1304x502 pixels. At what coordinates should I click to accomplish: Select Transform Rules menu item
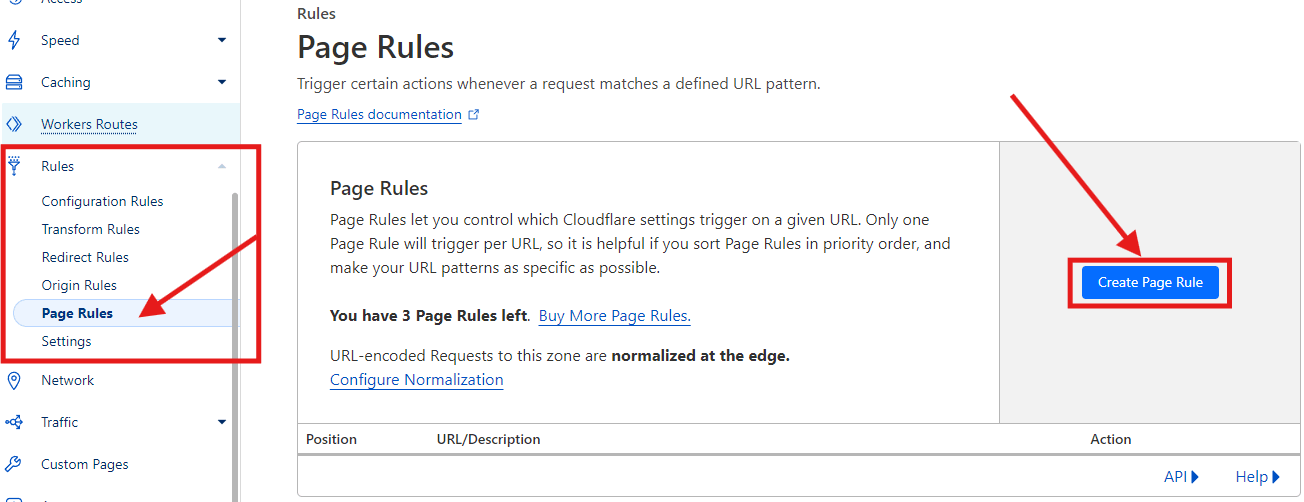coord(90,229)
